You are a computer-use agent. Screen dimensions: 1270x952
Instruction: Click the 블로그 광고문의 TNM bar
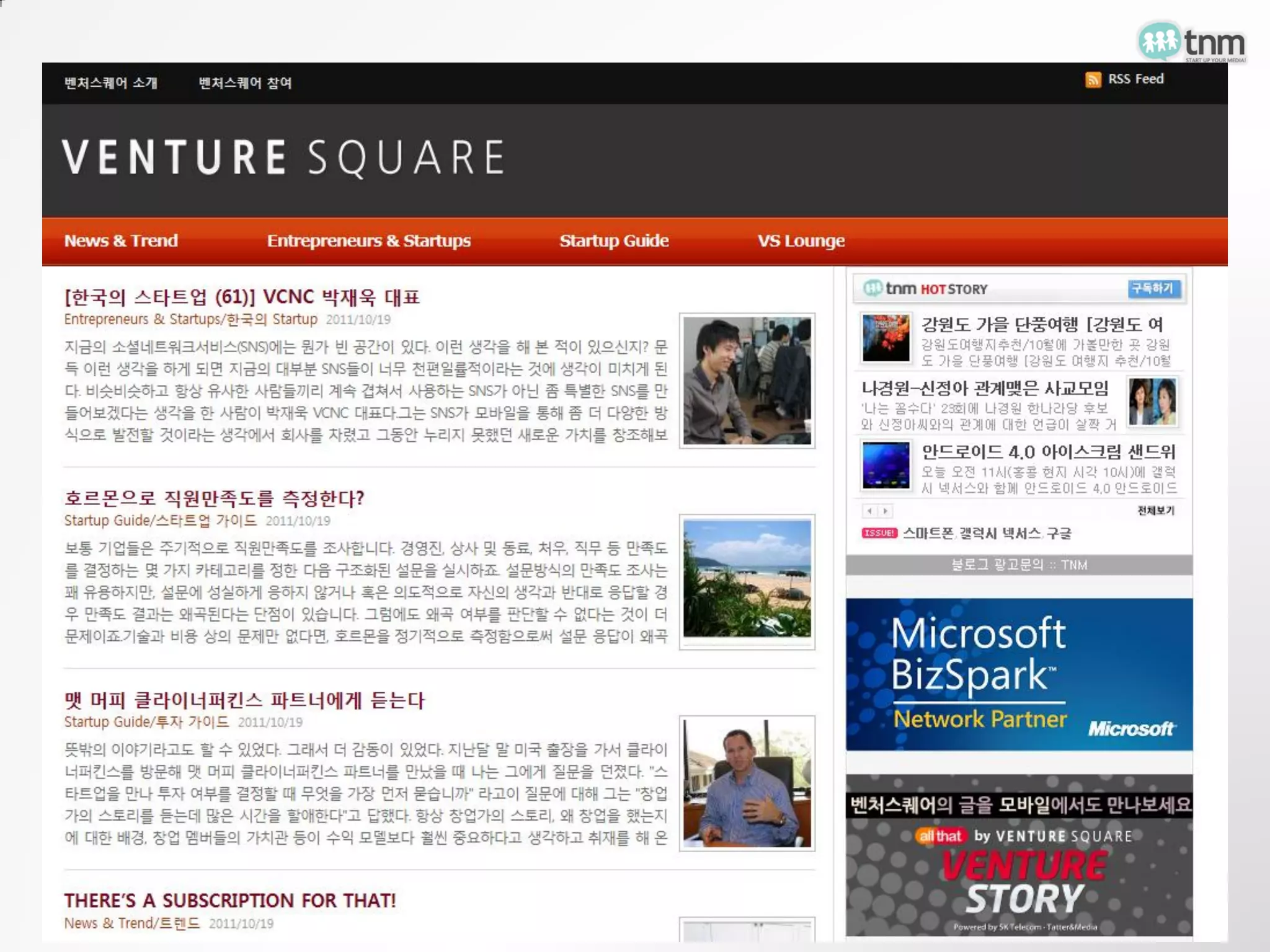pyautogui.click(x=1018, y=565)
